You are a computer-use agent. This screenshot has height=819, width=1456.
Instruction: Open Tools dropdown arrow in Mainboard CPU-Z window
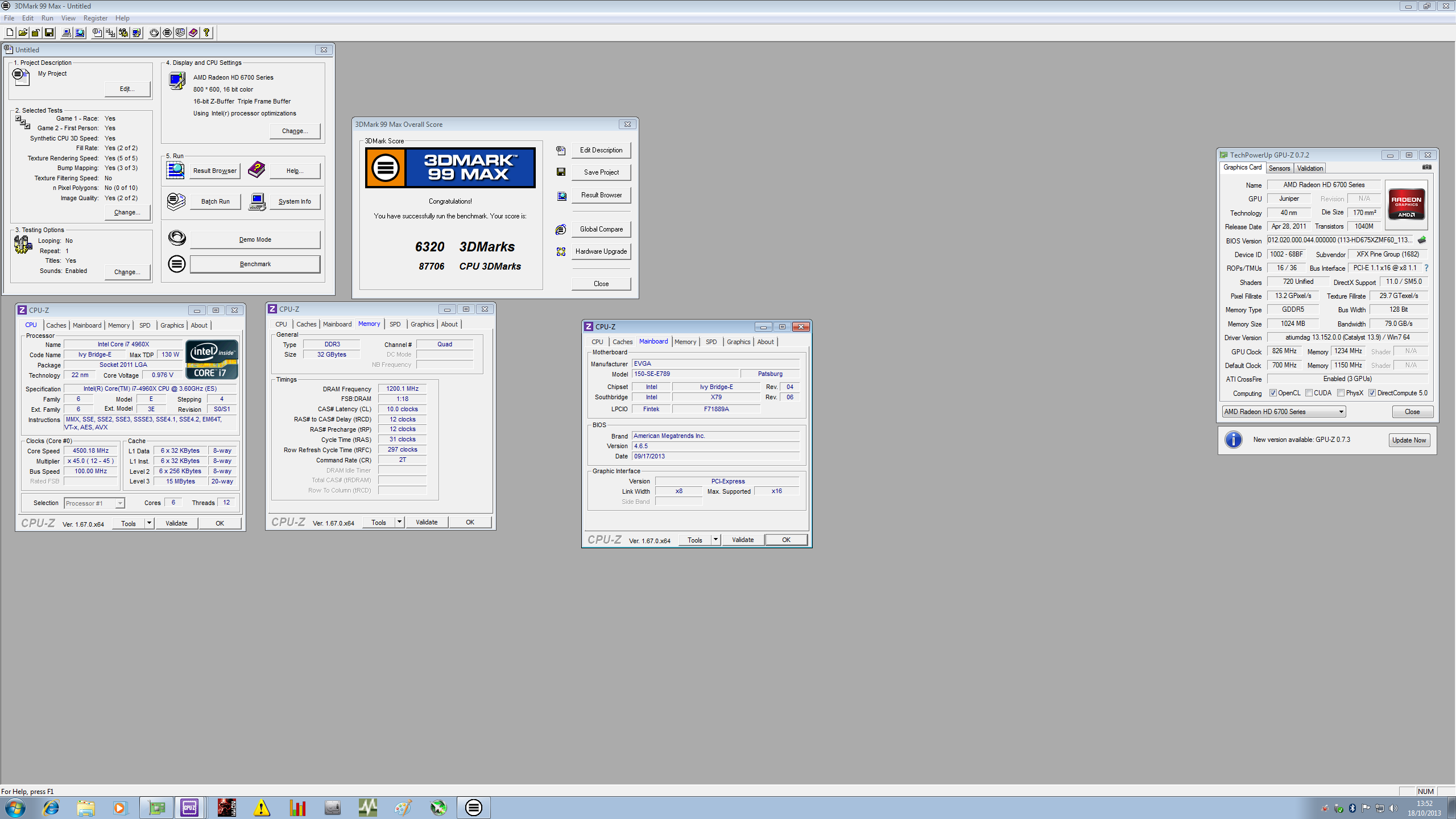(715, 540)
